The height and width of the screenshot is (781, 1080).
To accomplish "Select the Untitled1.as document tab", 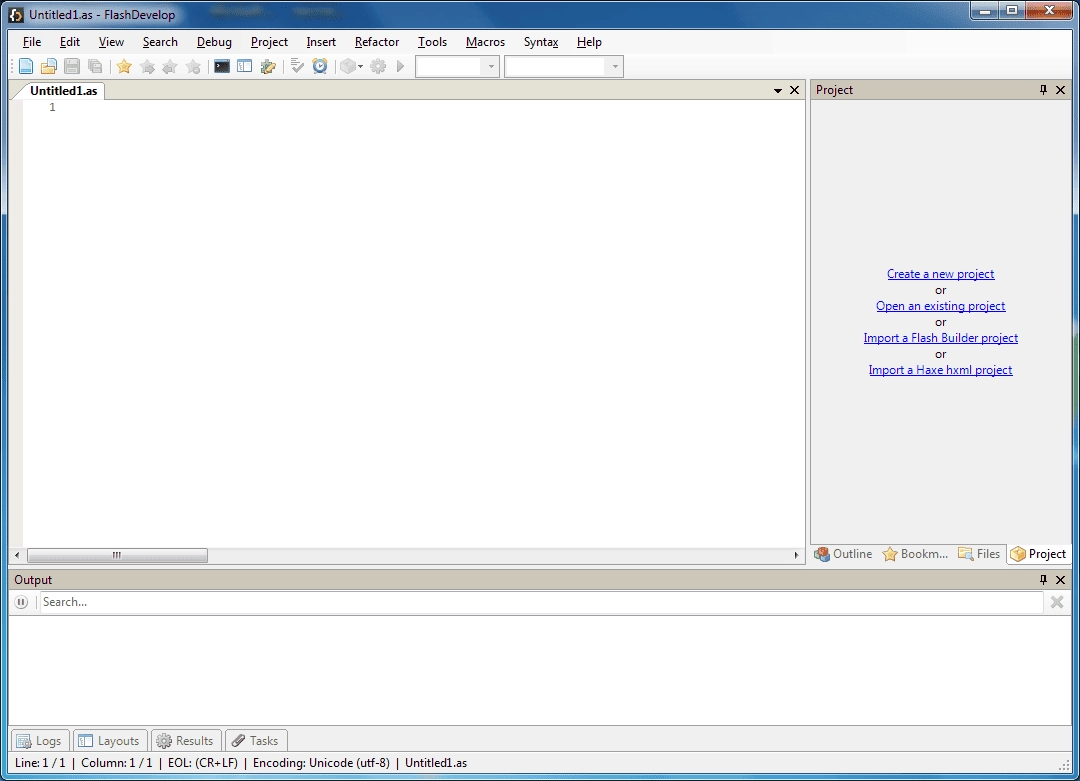I will pos(63,90).
